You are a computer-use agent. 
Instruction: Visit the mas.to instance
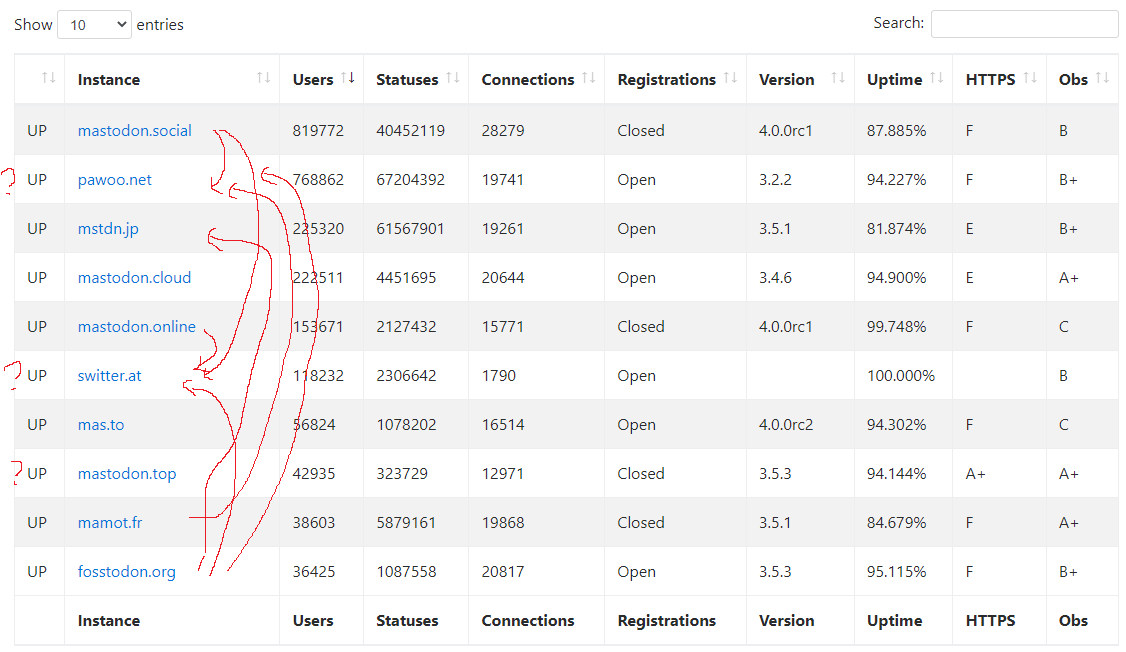click(100, 424)
